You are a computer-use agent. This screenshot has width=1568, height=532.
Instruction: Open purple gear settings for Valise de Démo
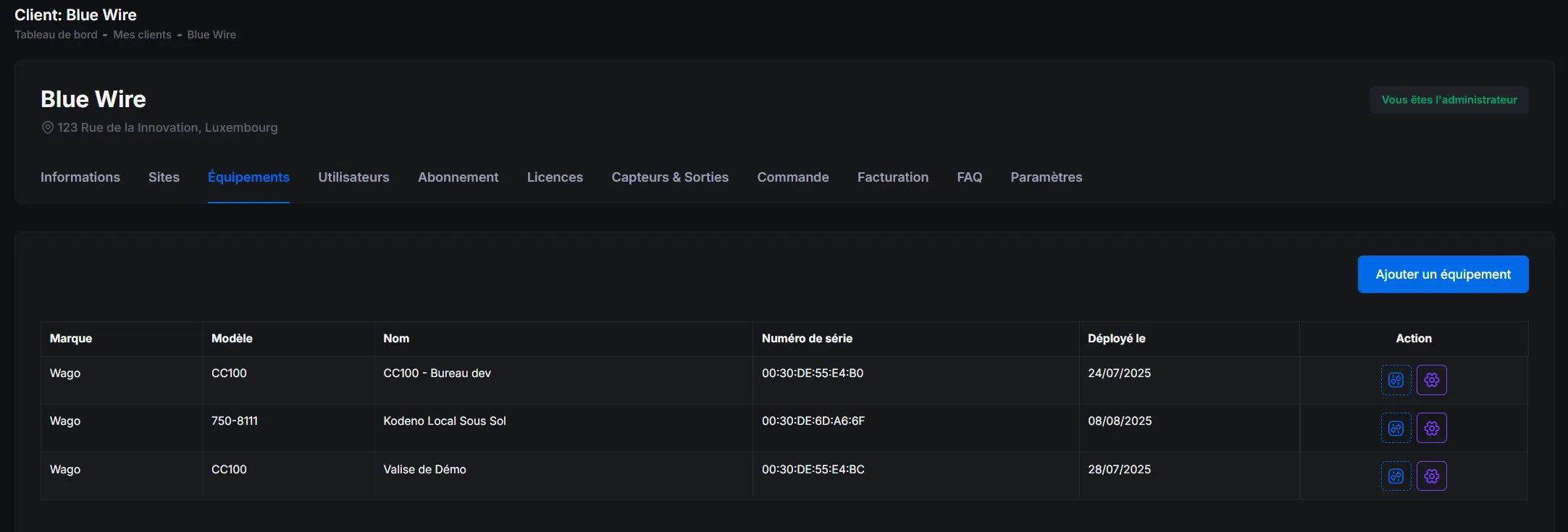1431,476
